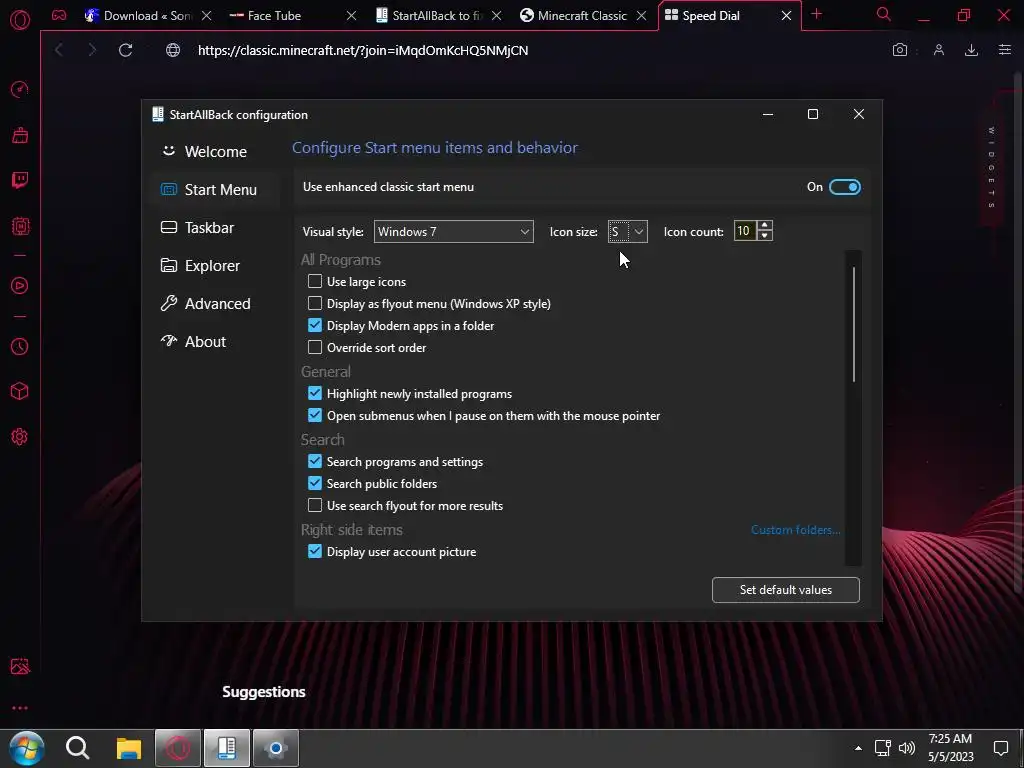
Task: Search tabs with the magnifier icon
Action: (x=884, y=14)
